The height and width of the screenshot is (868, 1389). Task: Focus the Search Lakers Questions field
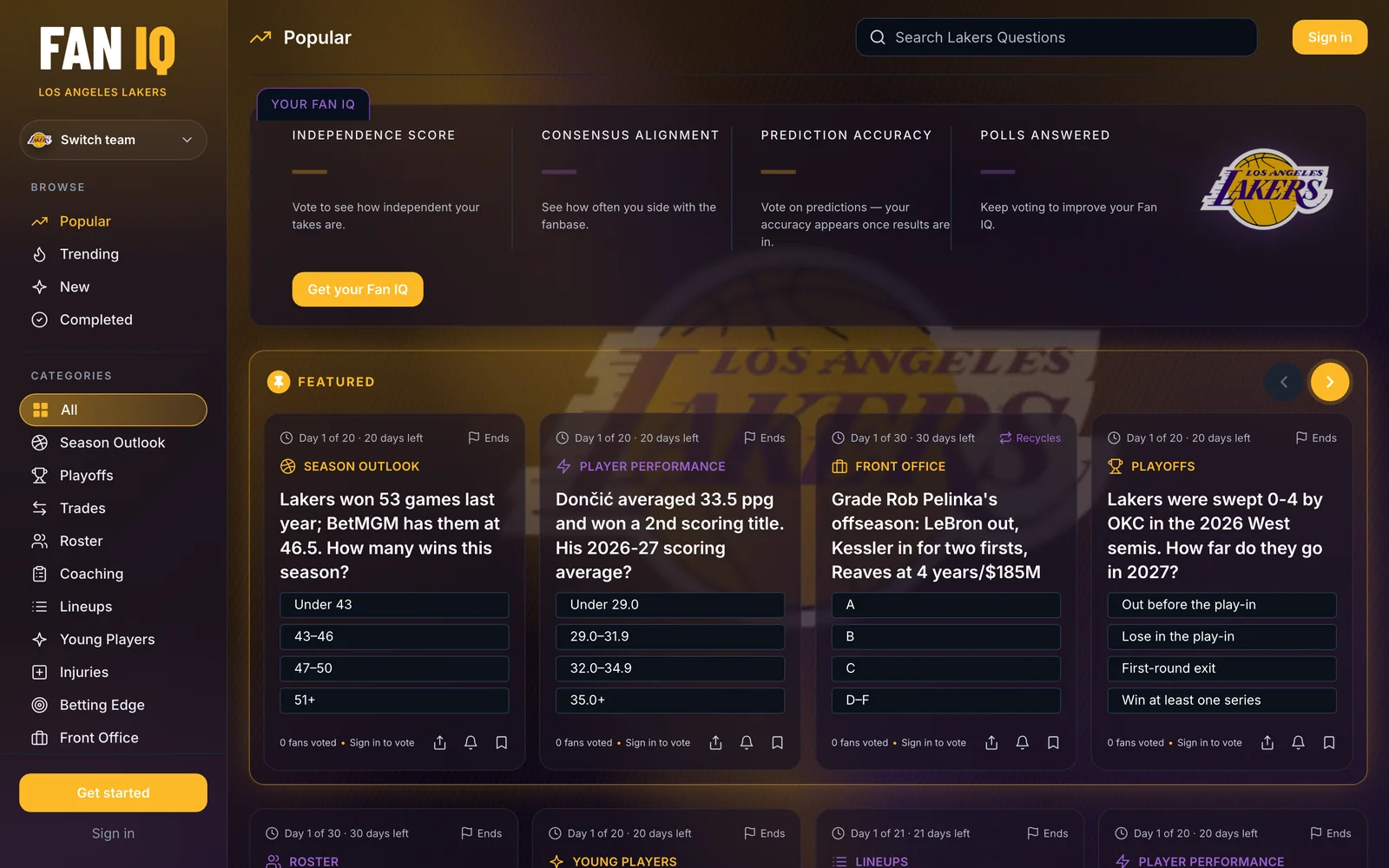point(1057,37)
